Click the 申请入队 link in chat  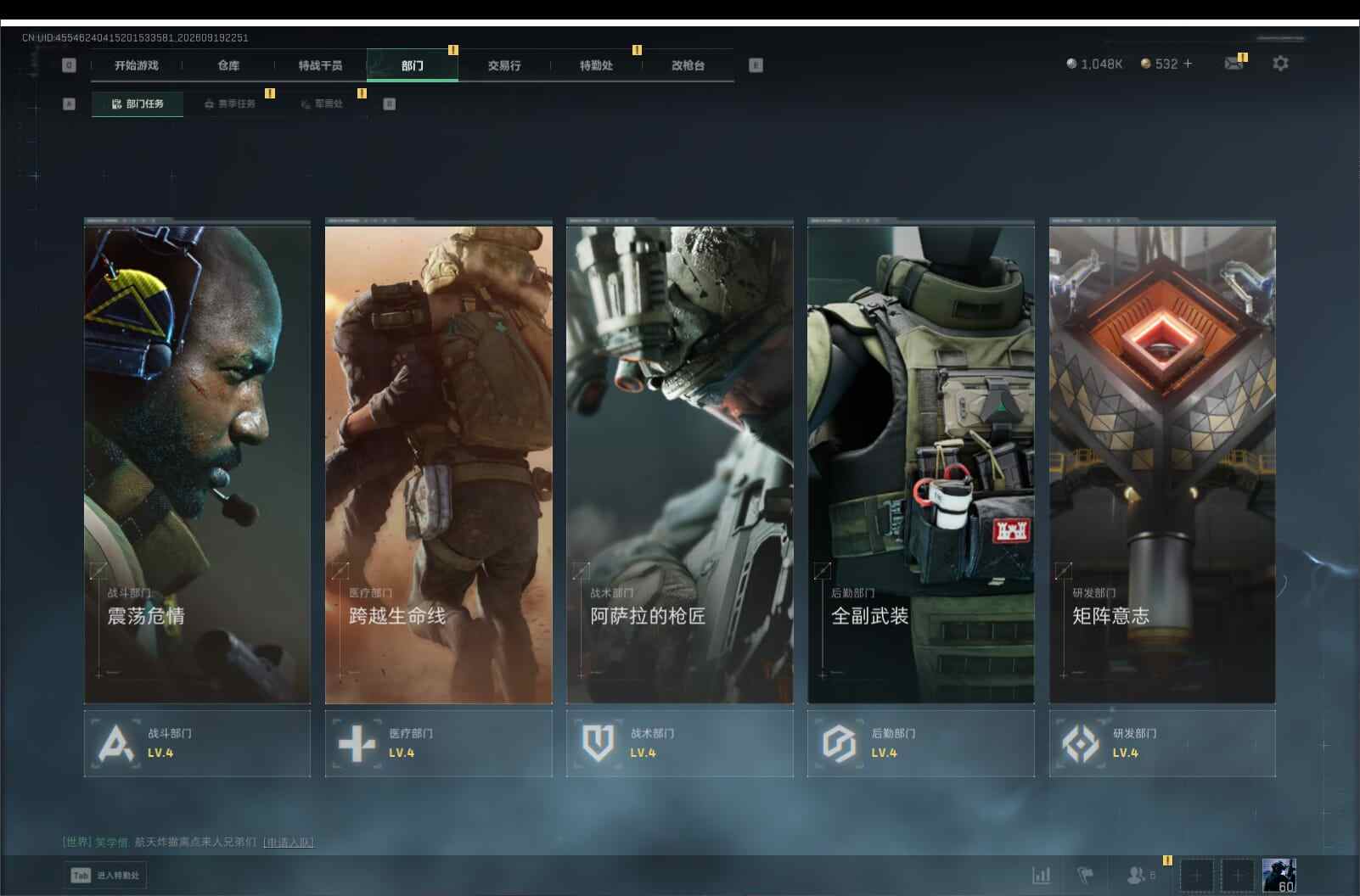(288, 843)
